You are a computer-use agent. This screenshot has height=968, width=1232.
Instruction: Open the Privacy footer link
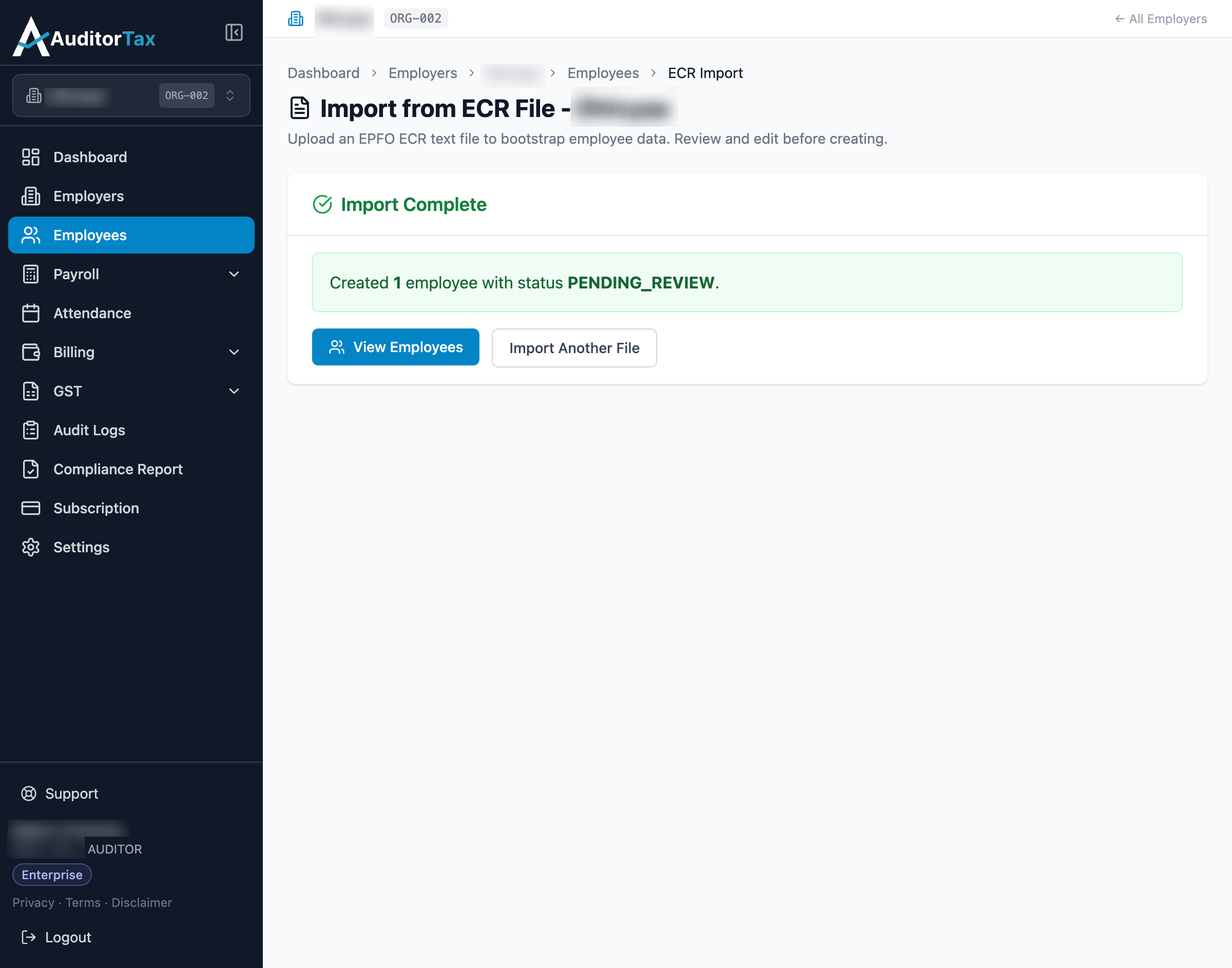(33, 903)
